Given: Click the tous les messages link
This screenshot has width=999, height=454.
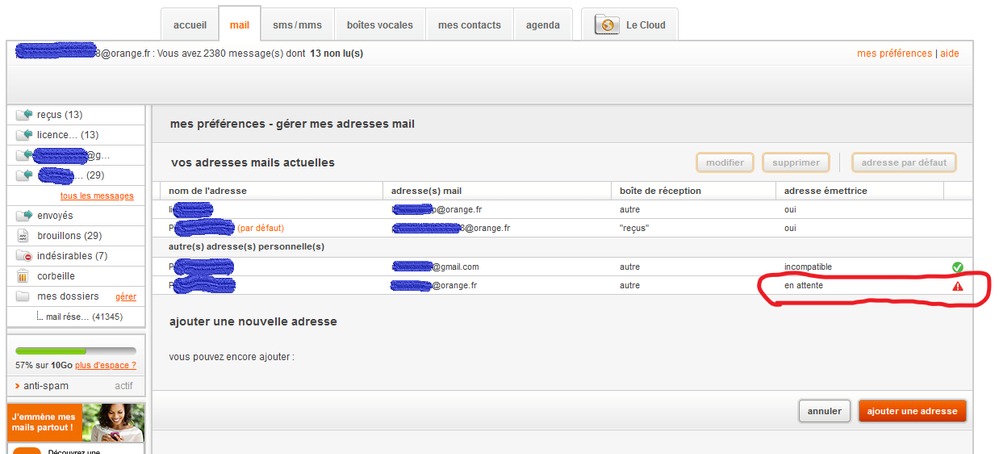Looking at the screenshot, I should point(97,196).
